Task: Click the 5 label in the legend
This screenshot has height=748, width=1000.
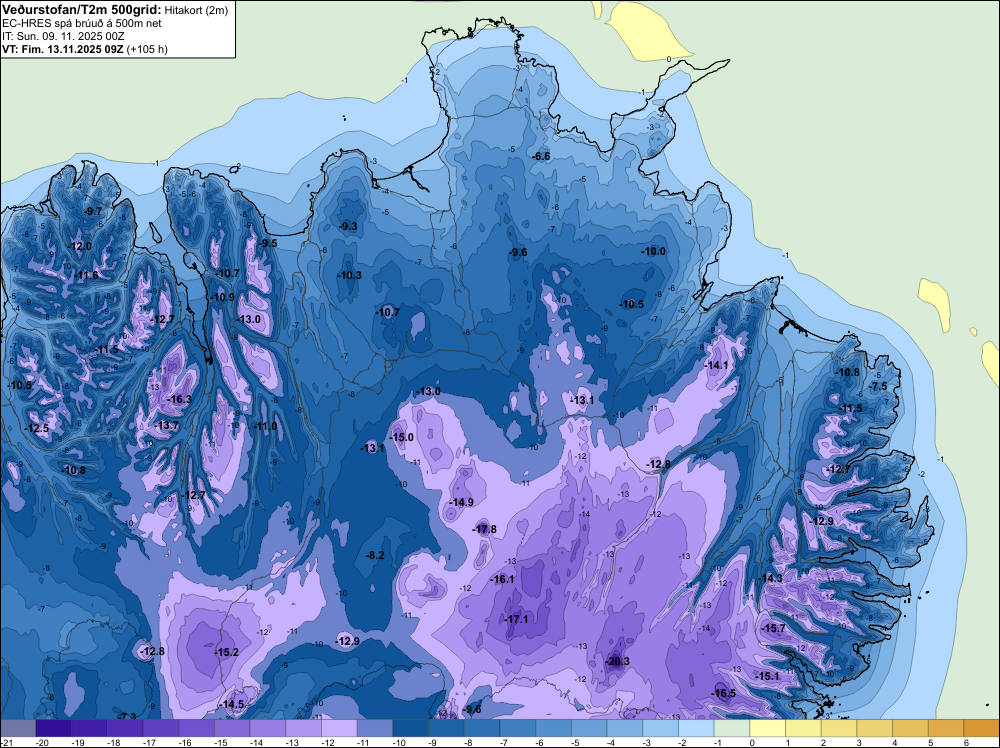Action: tap(930, 742)
